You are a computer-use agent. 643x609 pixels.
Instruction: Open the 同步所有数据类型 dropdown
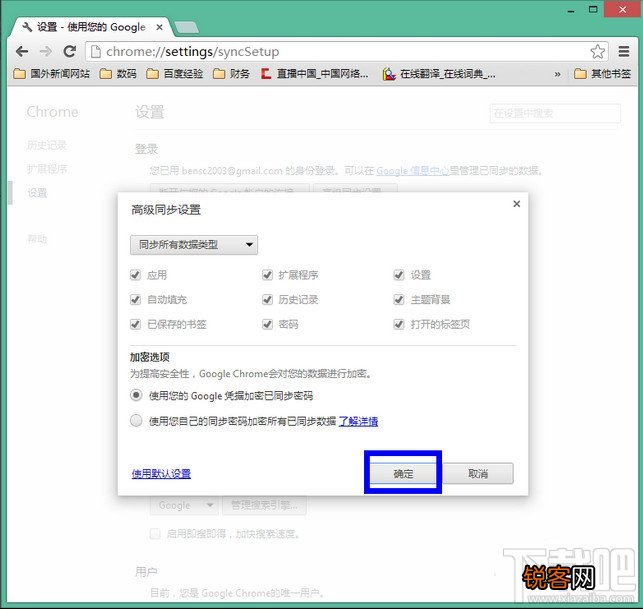tap(194, 245)
